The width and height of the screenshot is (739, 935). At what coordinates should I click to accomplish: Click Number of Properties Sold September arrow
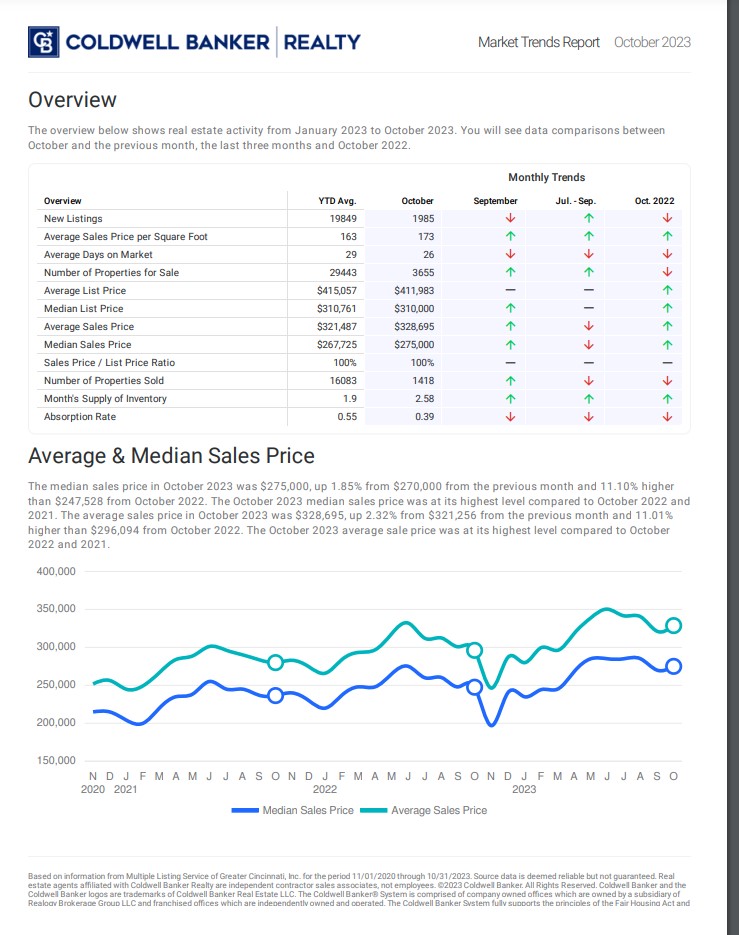[510, 380]
